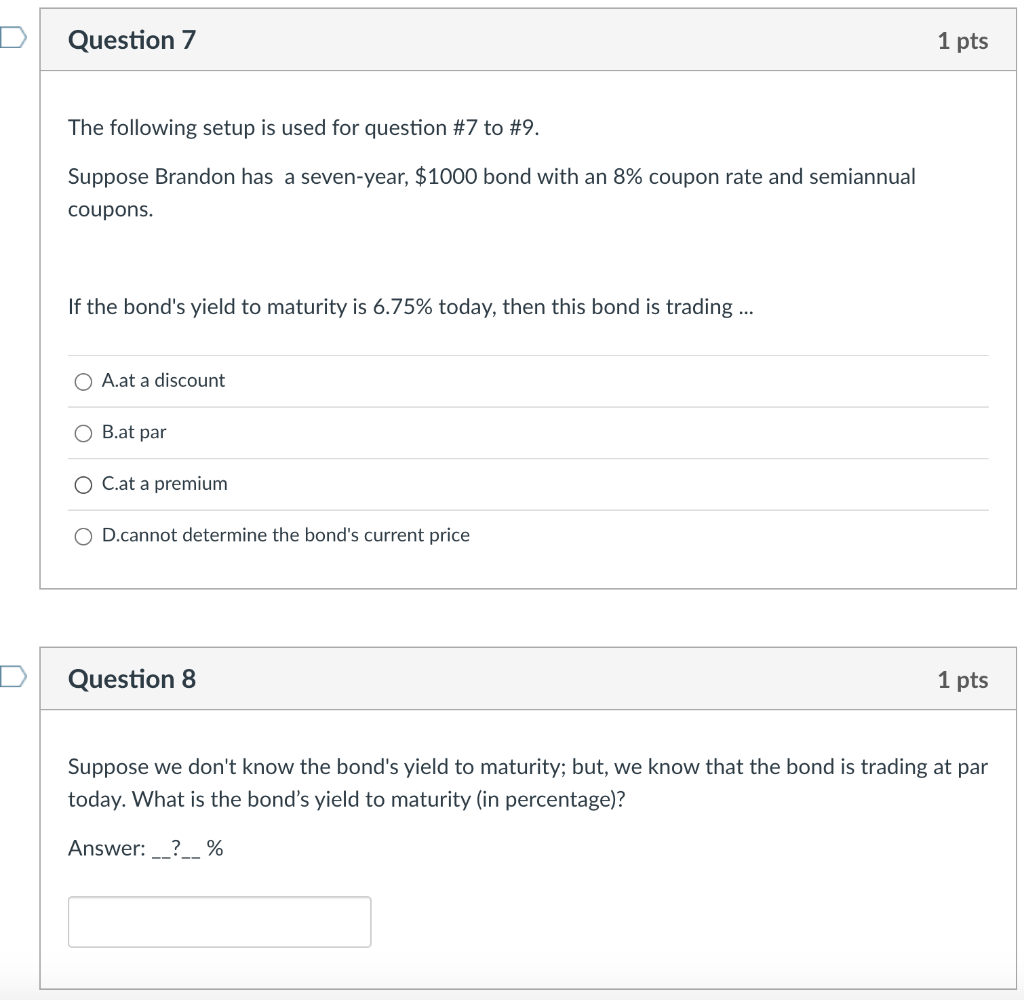This screenshot has height=1000, width=1024.
Task: Select answer C, at a premium
Action: pos(83,484)
